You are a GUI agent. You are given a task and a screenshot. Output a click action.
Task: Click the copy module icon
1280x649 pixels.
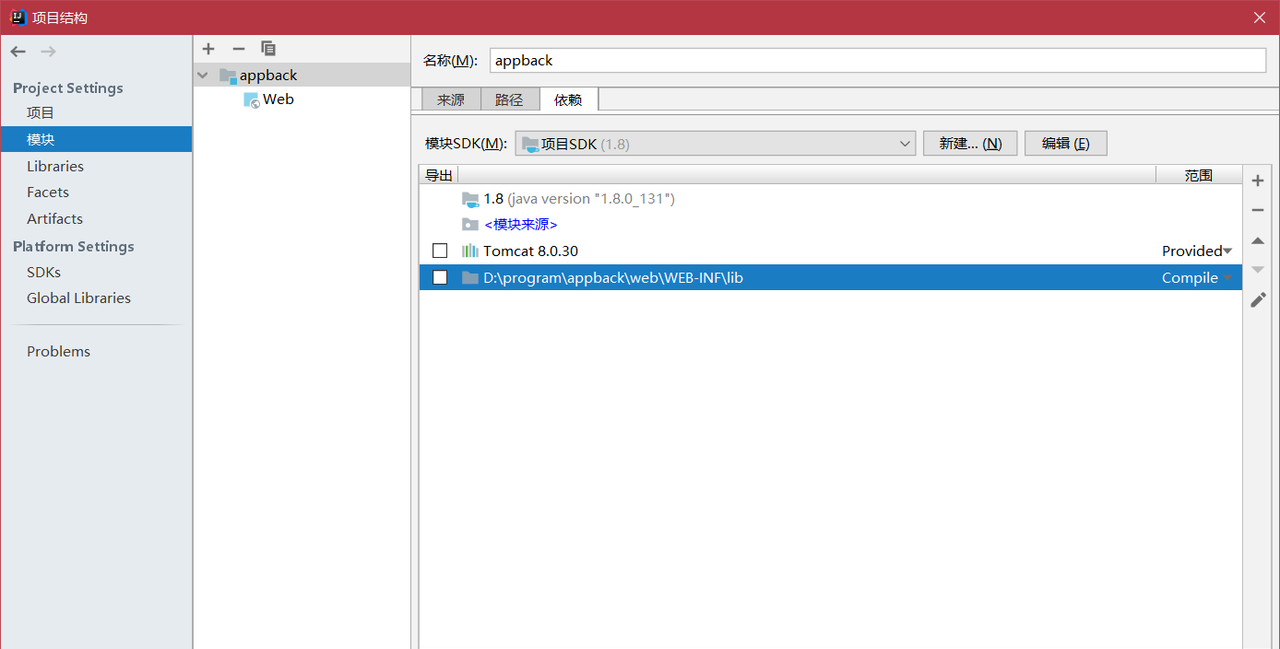click(x=268, y=48)
